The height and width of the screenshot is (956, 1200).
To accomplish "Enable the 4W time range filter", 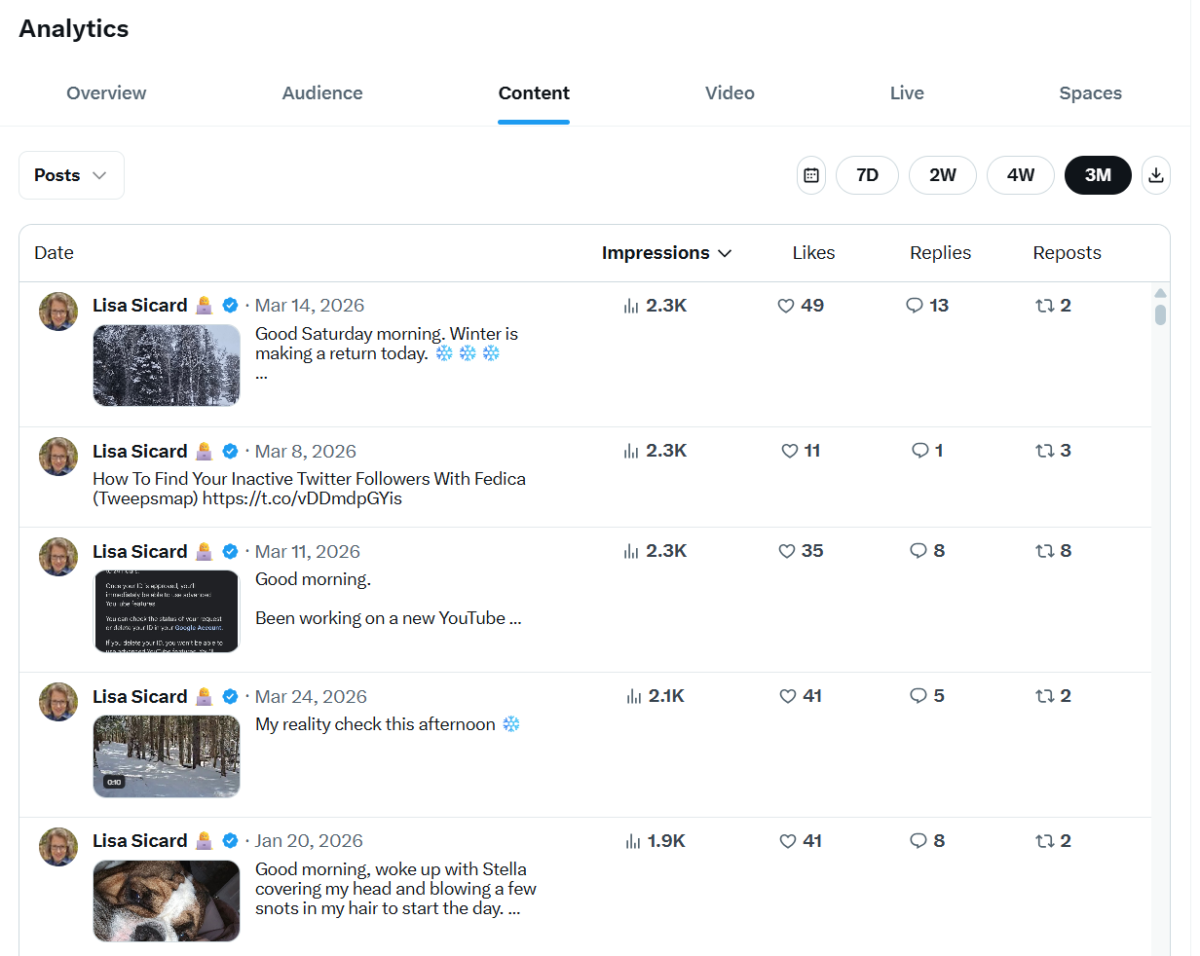I will click(x=1020, y=175).
